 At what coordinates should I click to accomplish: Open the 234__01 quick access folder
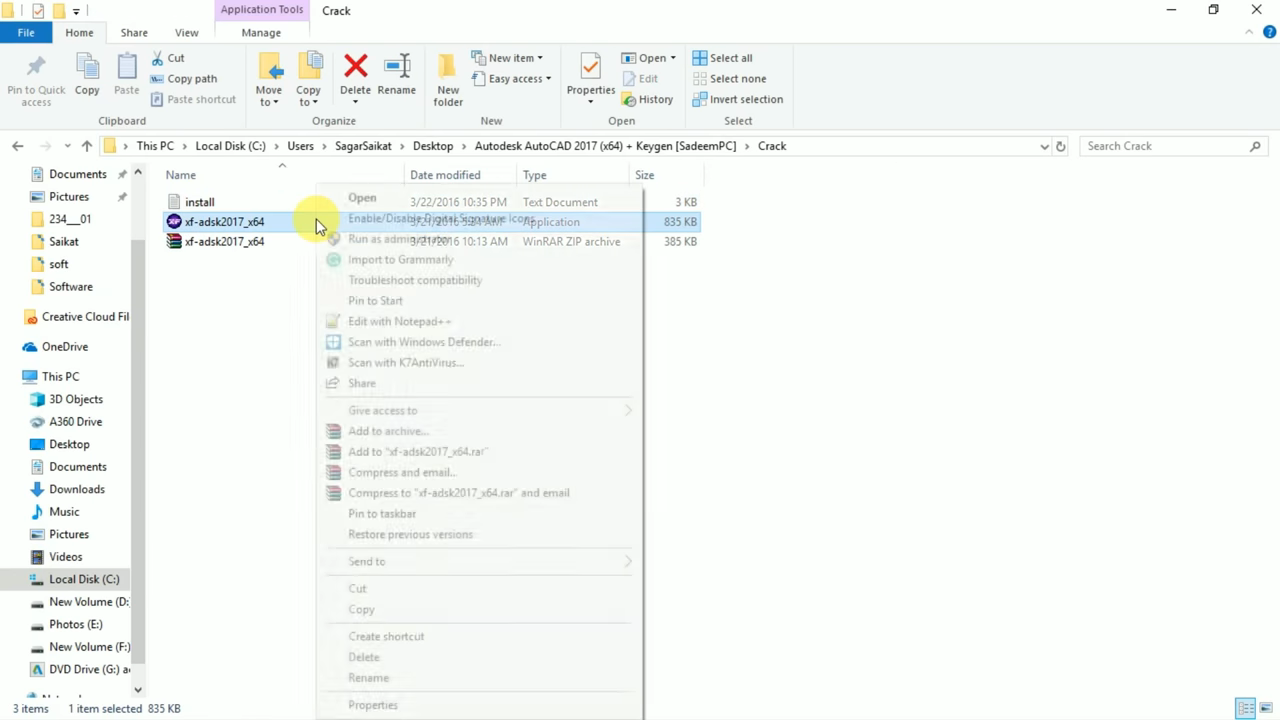(x=70, y=219)
